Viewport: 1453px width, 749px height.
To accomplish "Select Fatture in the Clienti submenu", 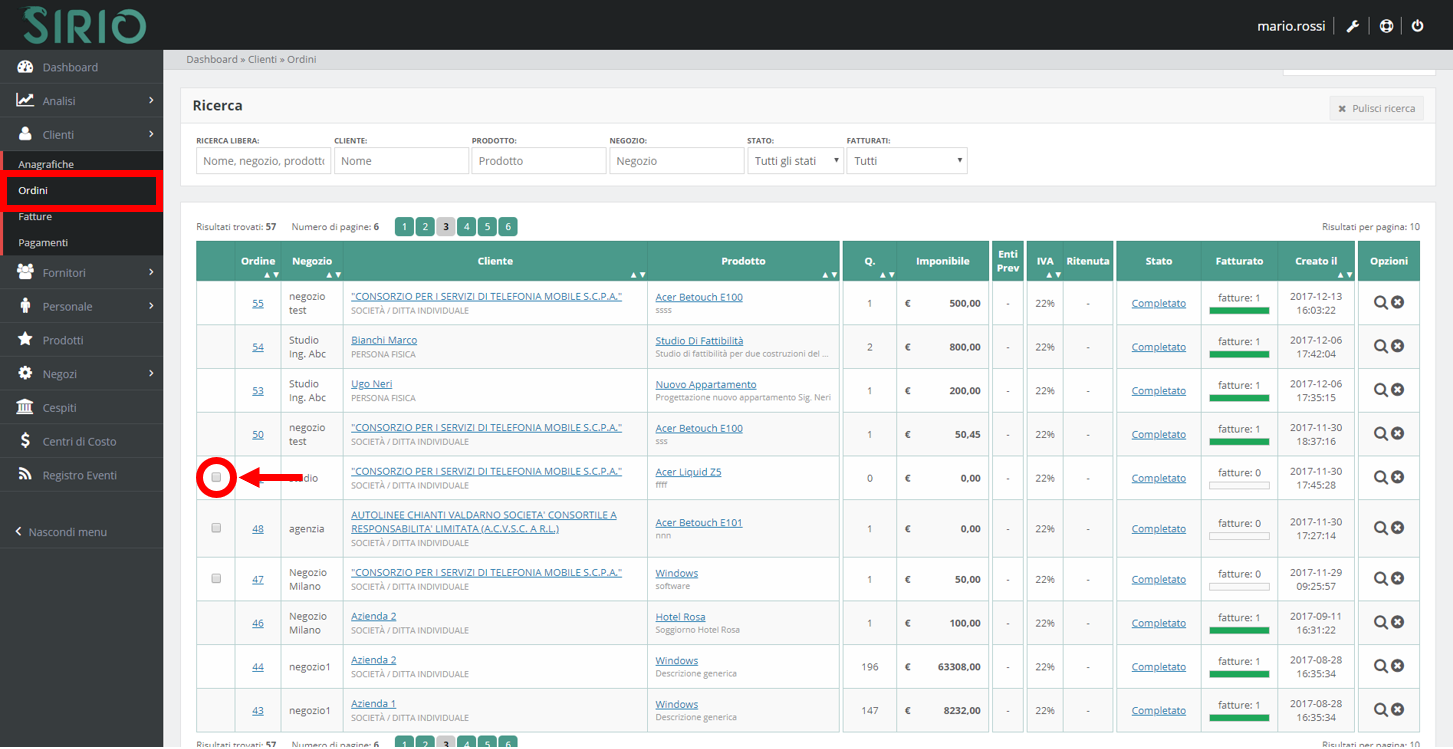I will [35, 216].
